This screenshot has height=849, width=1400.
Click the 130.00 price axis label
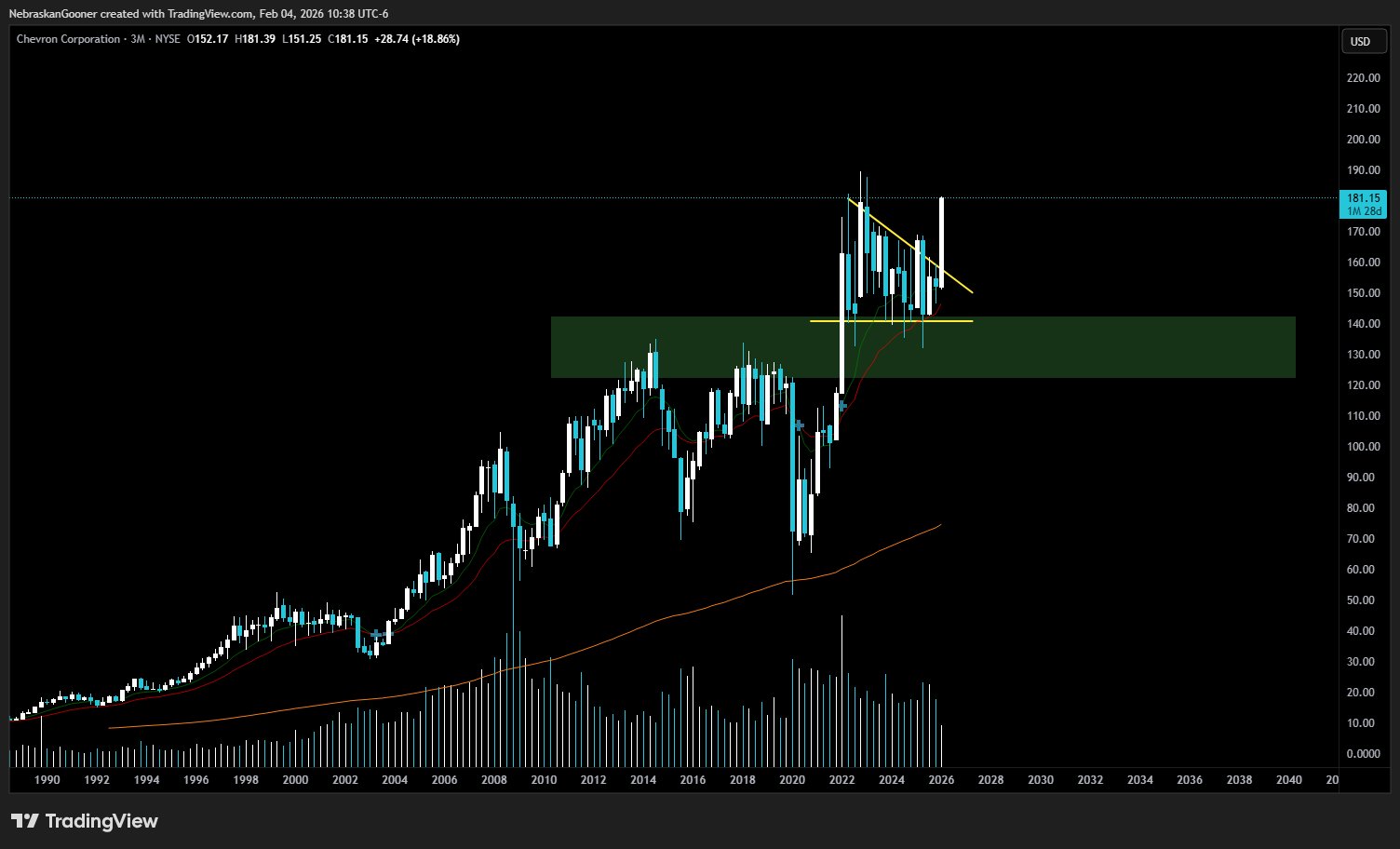(1363, 355)
